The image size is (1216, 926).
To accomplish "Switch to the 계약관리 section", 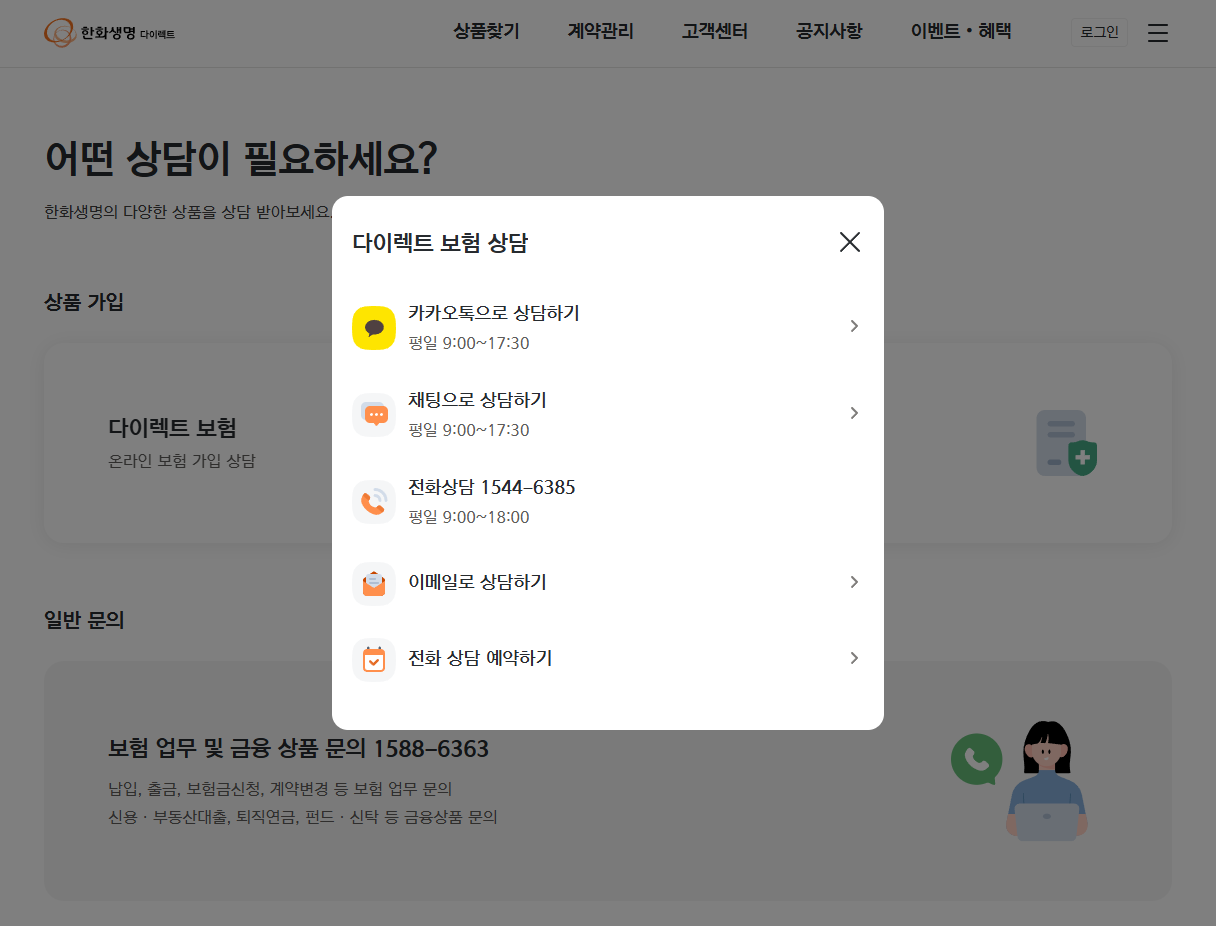I will coord(600,31).
